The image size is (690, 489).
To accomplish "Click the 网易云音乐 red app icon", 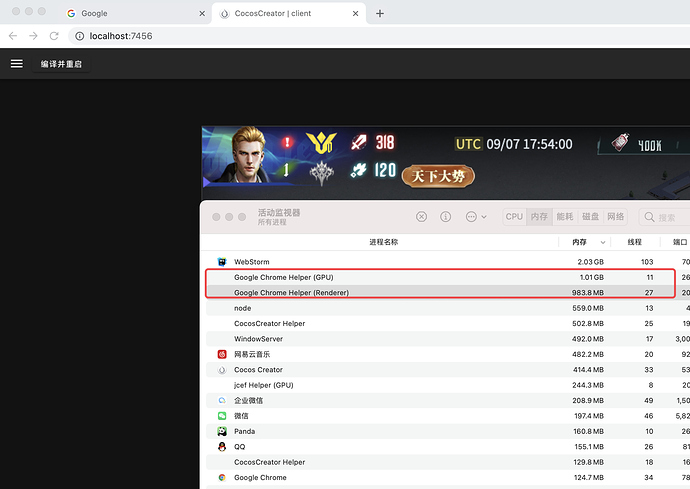I will click(x=222, y=354).
